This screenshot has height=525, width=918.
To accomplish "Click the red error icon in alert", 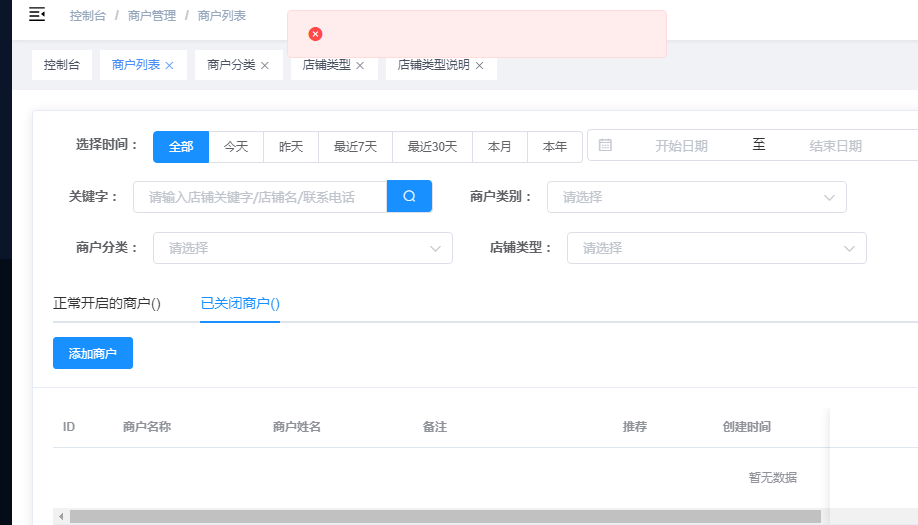I will tap(315, 34).
